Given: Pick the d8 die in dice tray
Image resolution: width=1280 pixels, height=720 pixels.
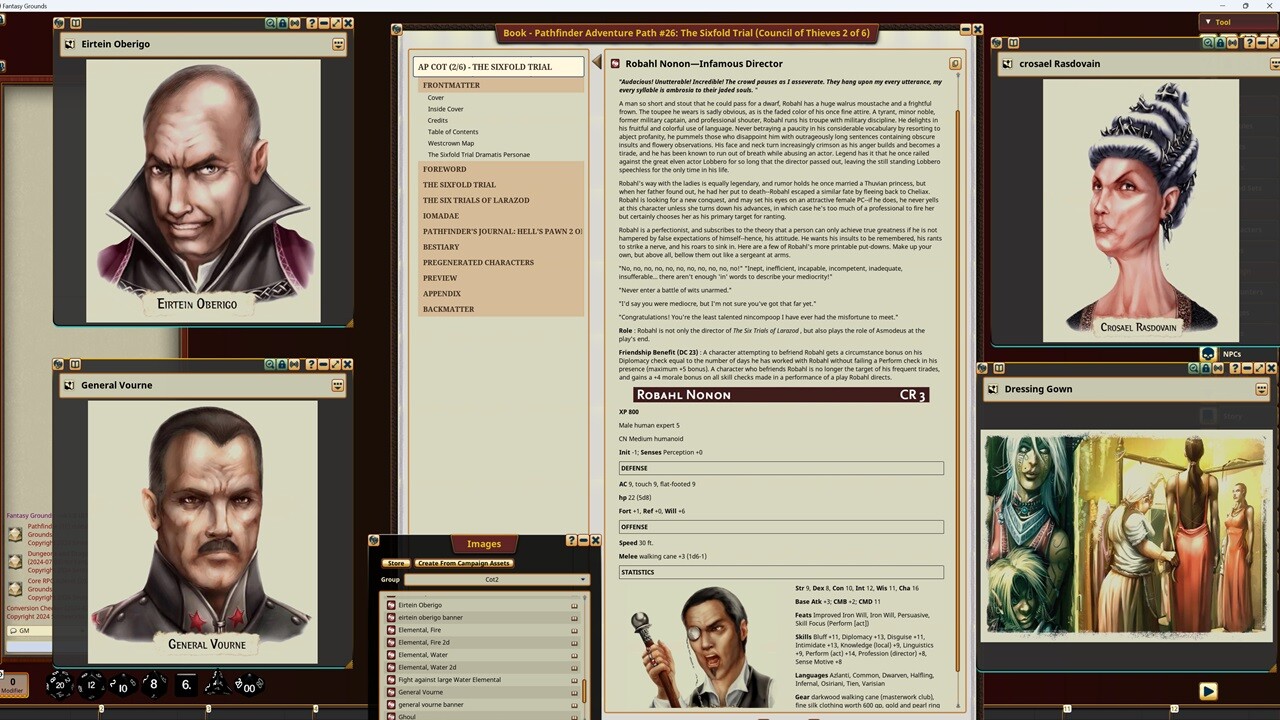Looking at the screenshot, I should 153,685.
